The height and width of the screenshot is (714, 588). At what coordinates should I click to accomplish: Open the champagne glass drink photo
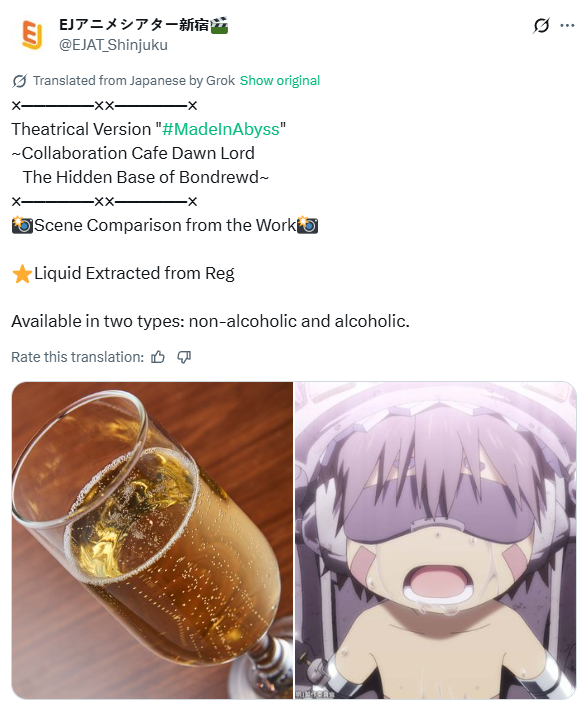[152, 540]
